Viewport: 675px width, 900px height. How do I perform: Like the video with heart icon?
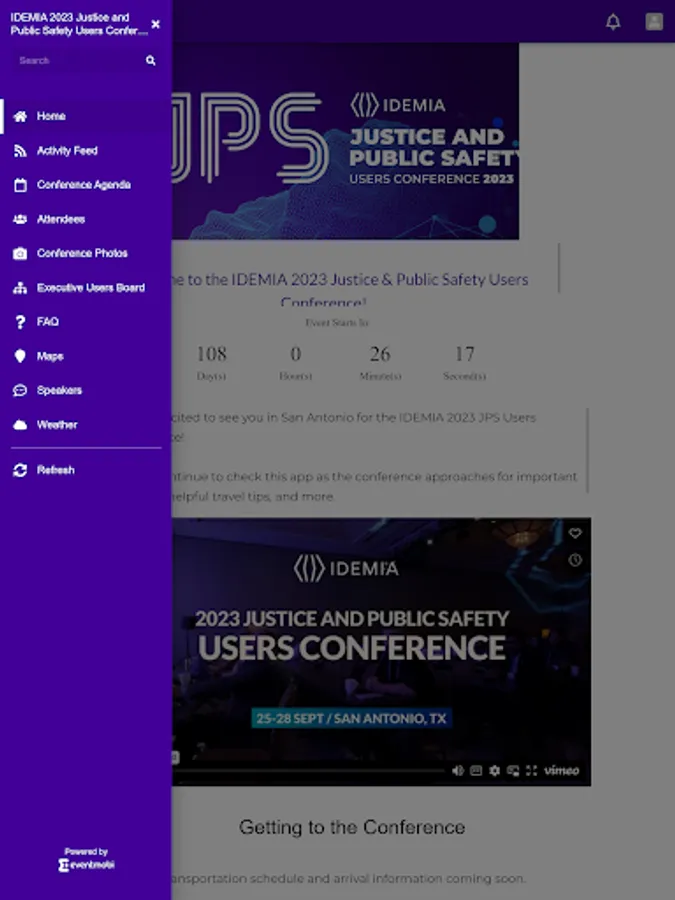click(x=575, y=533)
